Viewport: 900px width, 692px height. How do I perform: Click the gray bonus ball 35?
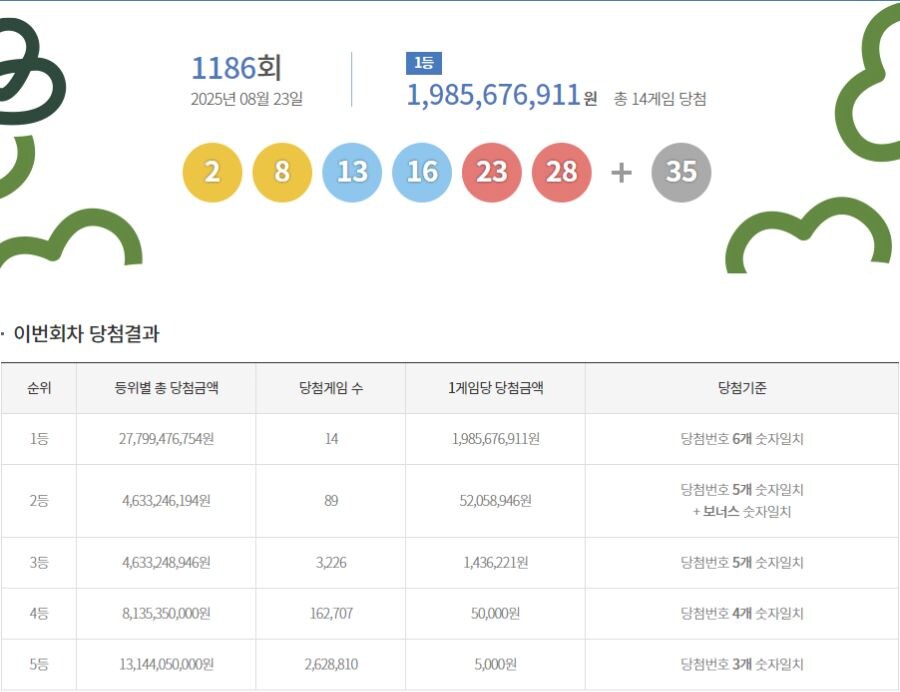(x=681, y=172)
